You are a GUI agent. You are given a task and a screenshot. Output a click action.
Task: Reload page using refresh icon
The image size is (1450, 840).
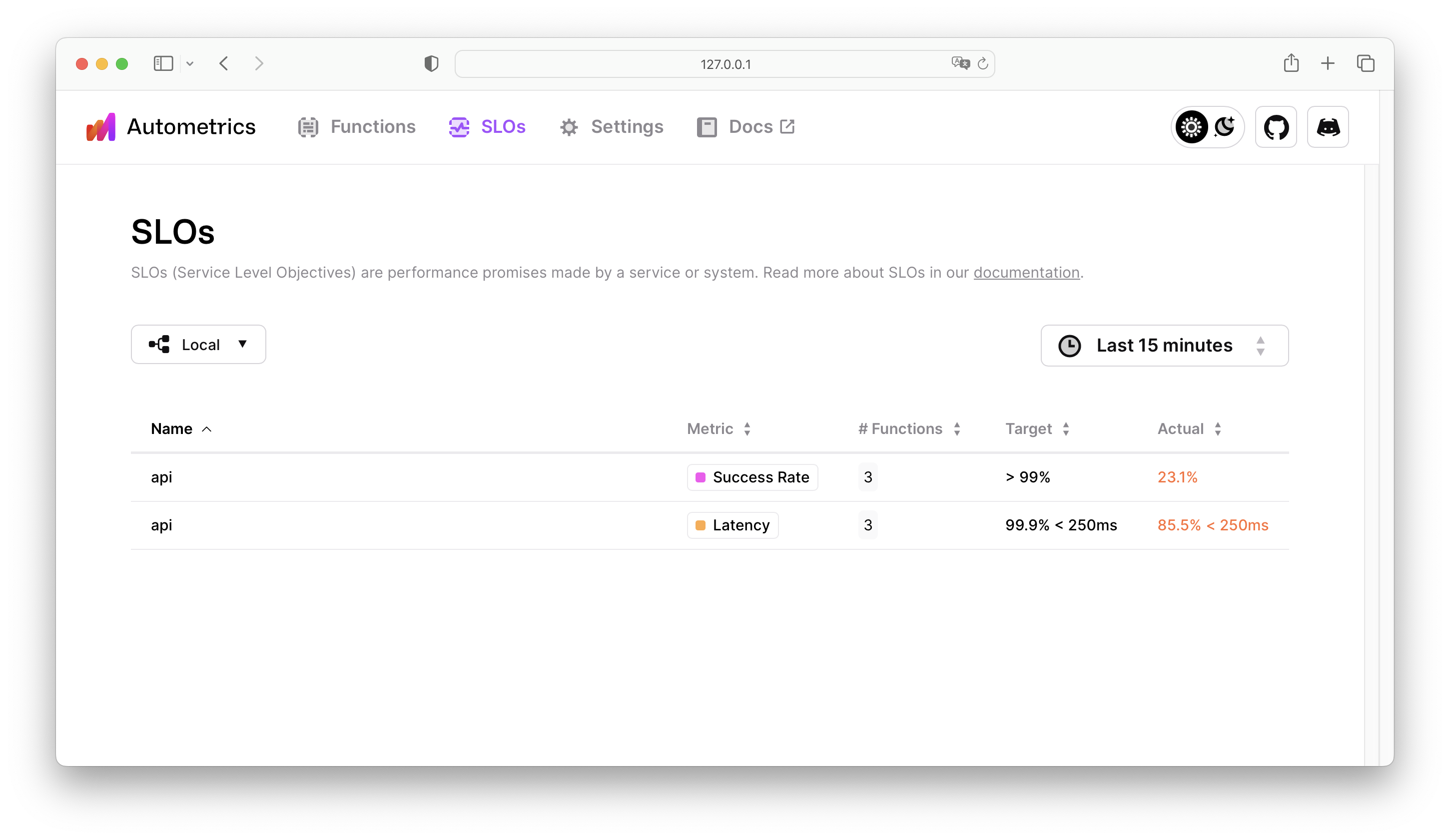(x=983, y=64)
